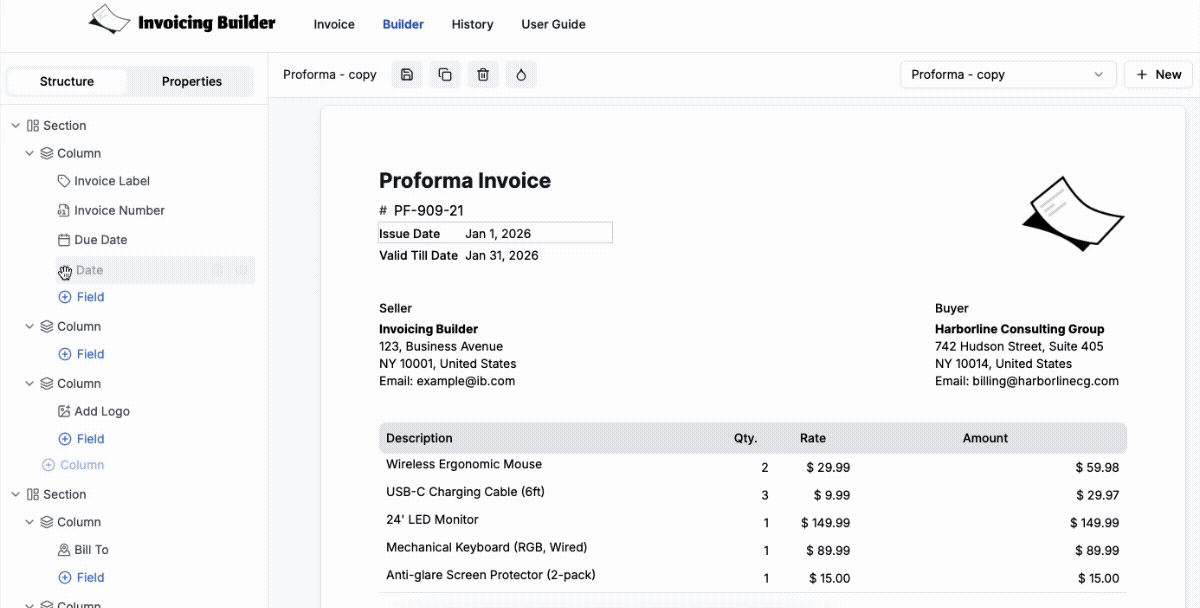1200x608 pixels.
Task: Open the User Guide page
Action: (553, 24)
